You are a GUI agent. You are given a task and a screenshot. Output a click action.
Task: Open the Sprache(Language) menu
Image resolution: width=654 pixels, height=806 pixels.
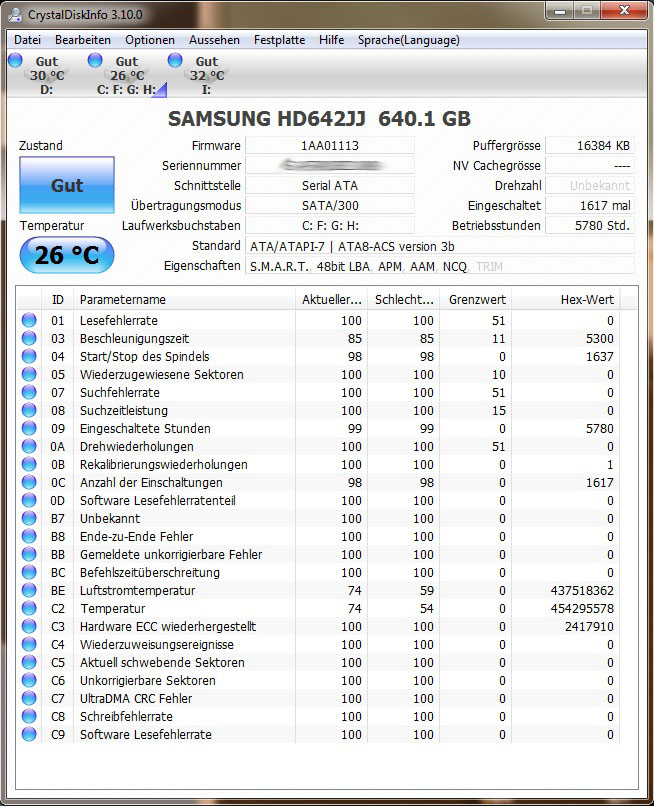pos(409,40)
